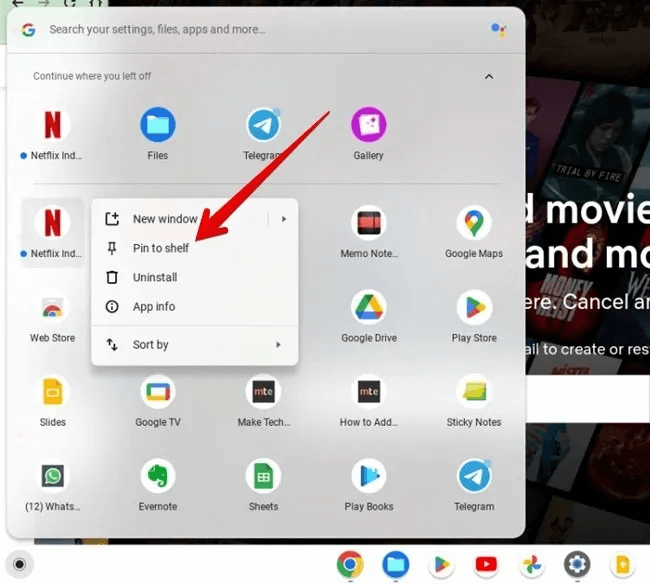Open the Slides app

(x=53, y=401)
